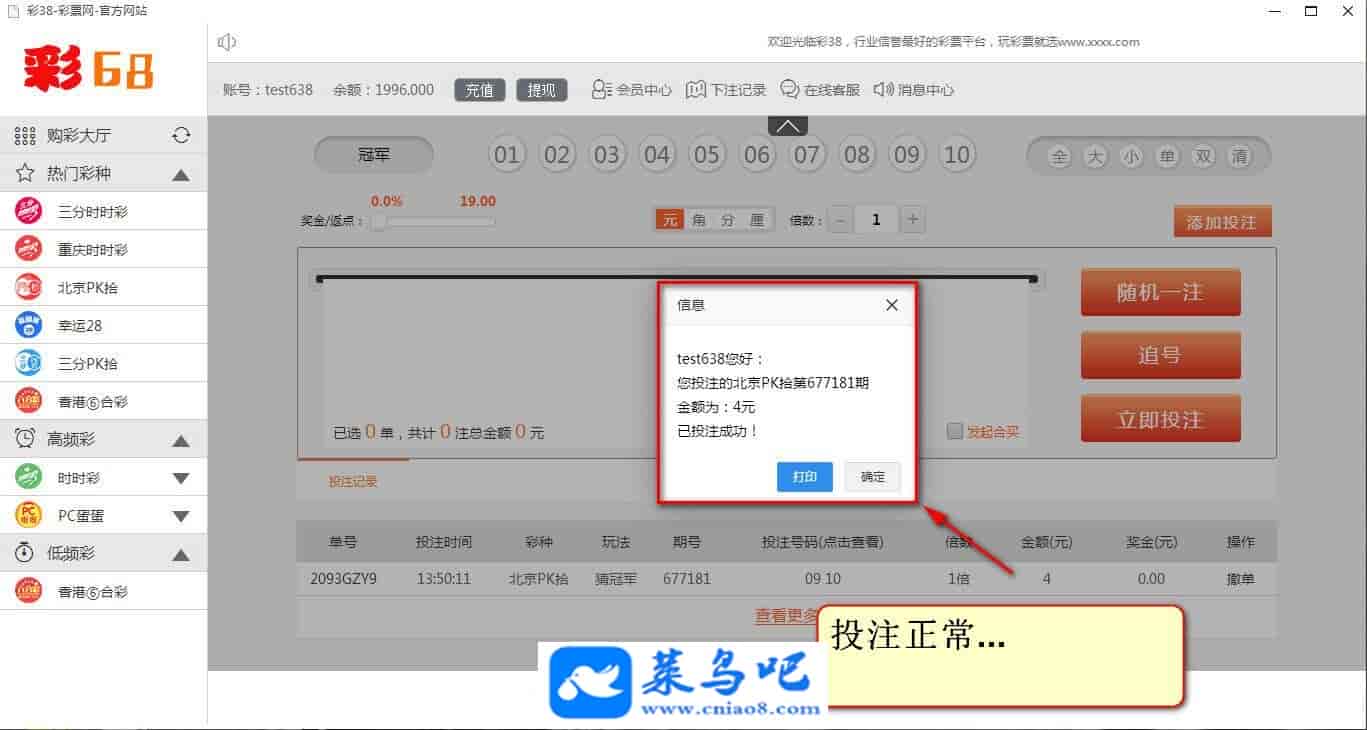Open 在线客服 online support
This screenshot has width=1367, height=730.
[x=819, y=90]
